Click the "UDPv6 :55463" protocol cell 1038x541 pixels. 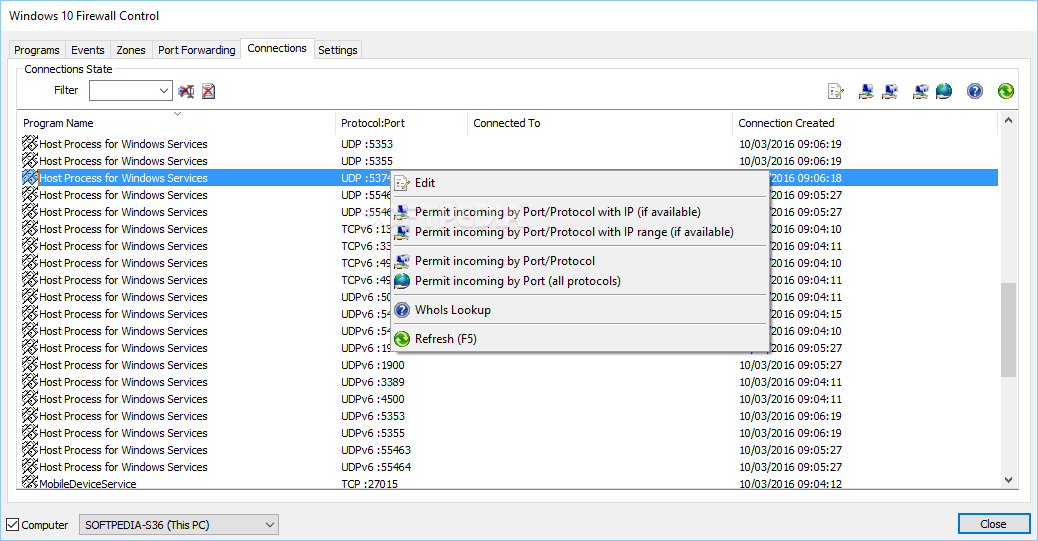click(x=376, y=450)
